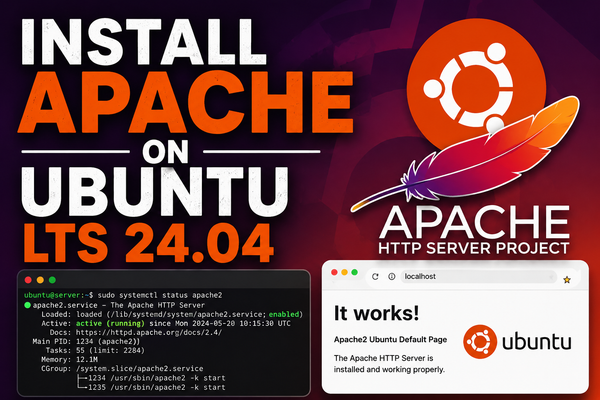The image size is (600, 400).
Task: Click the "ON" word between lines
Action: tap(166, 152)
